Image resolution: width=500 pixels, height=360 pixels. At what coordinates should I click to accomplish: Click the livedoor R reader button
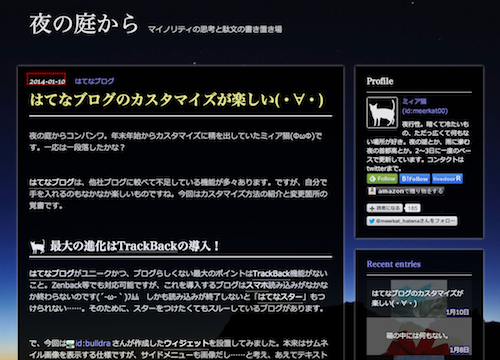447,179
